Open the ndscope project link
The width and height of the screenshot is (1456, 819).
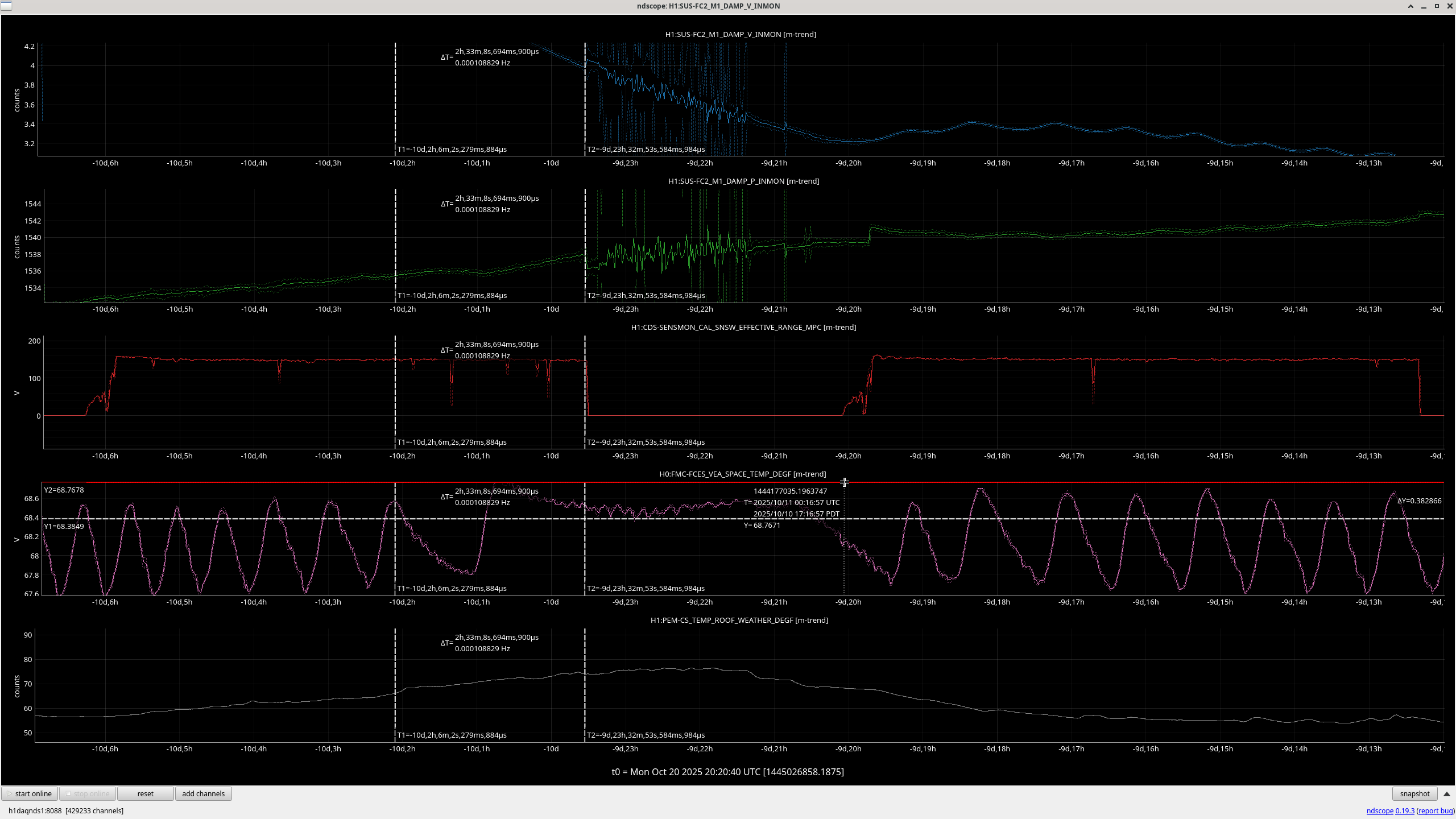click(x=1380, y=810)
